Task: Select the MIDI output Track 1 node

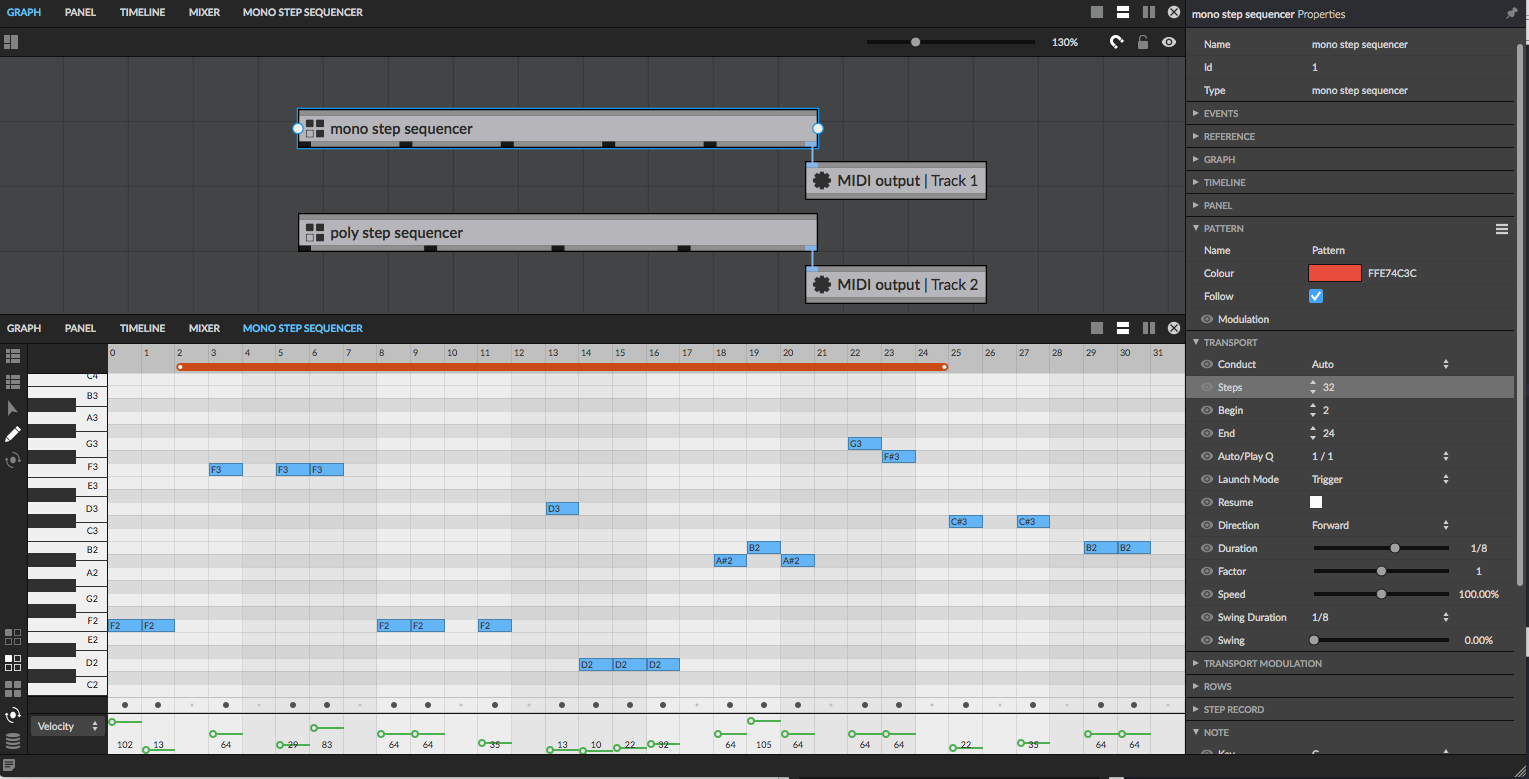Action: (x=896, y=181)
